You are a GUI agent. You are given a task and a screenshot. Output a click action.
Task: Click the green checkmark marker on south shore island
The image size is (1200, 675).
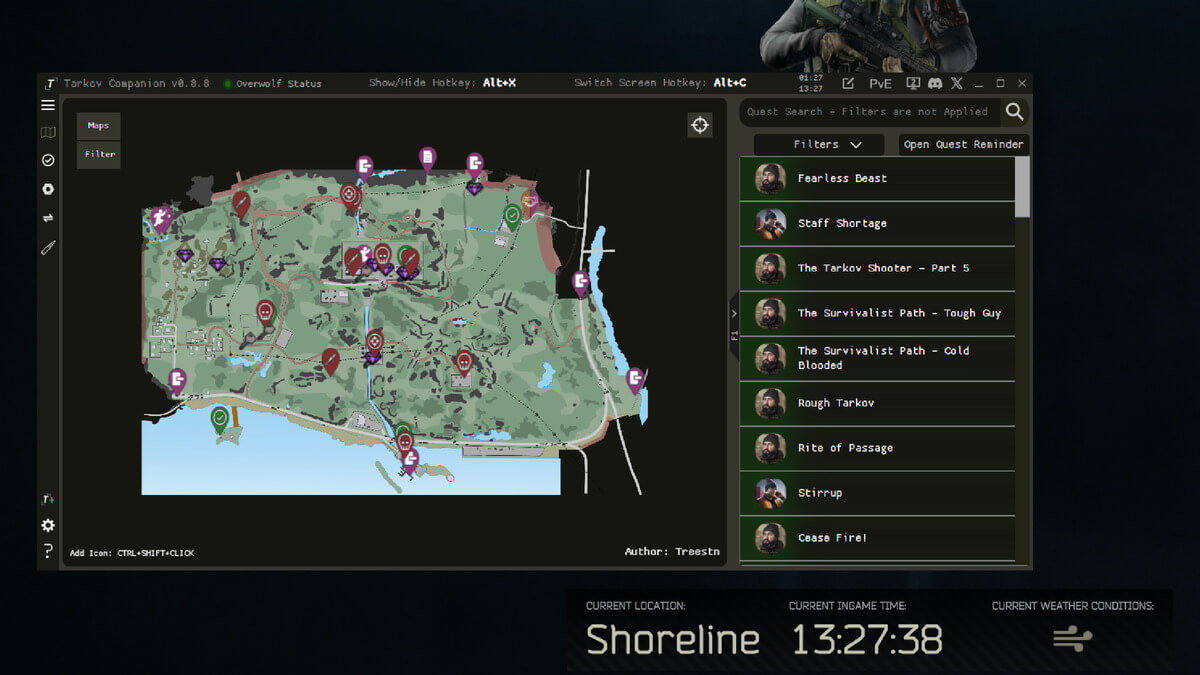[x=220, y=419]
